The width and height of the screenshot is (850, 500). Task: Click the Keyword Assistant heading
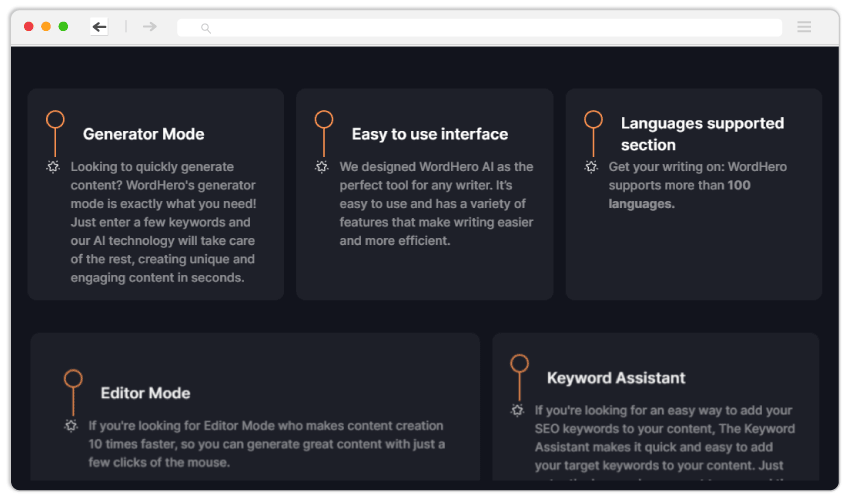(616, 378)
